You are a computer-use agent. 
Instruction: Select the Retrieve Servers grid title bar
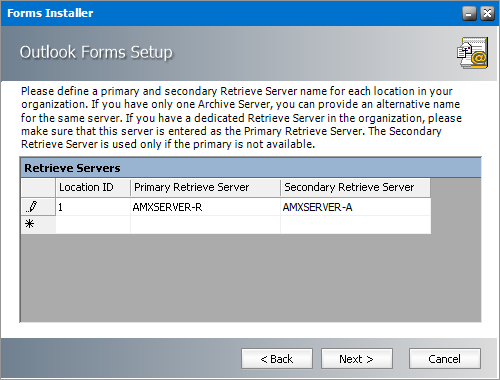[x=251, y=168]
